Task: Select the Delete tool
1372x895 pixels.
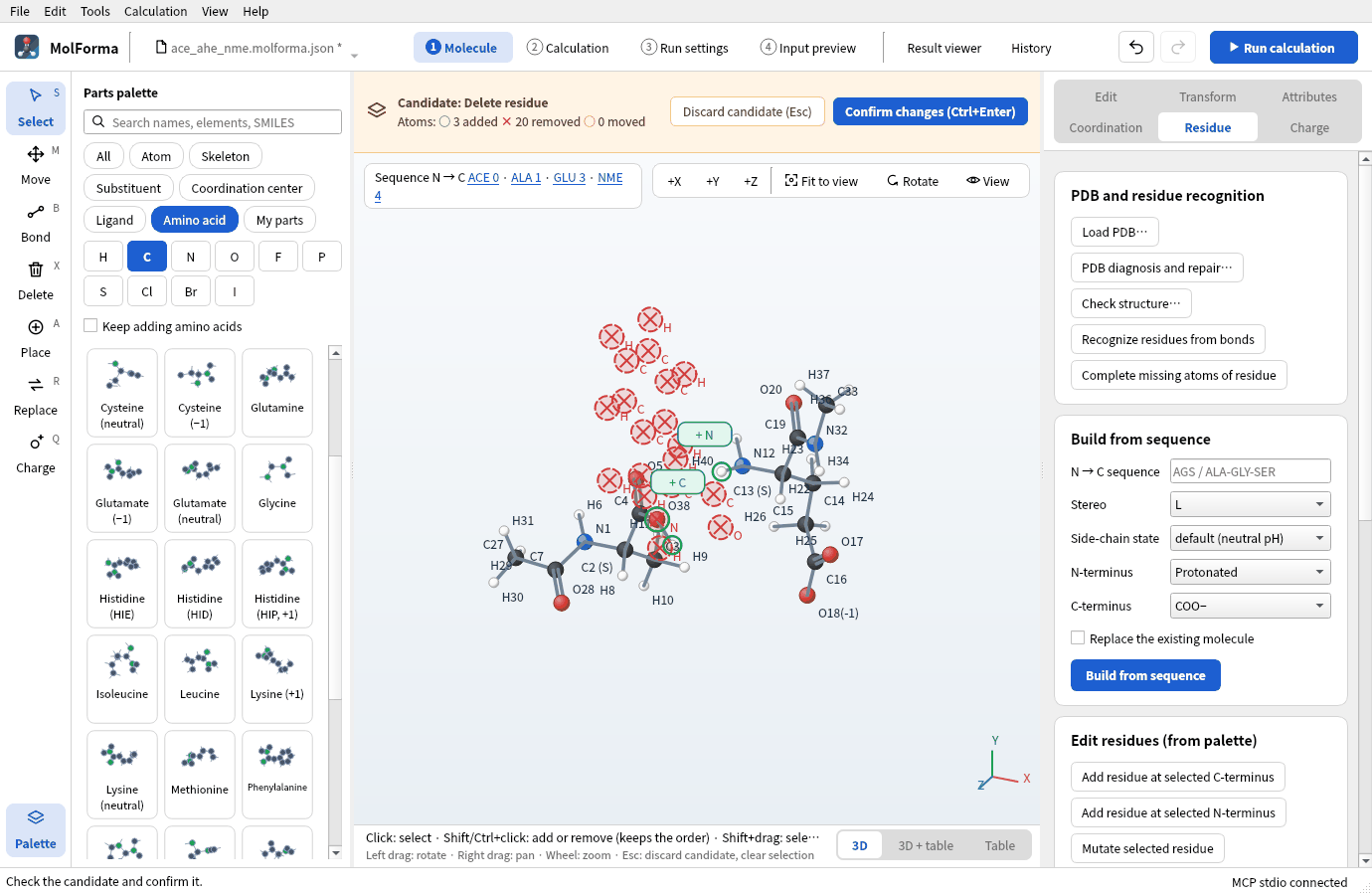Action: [x=36, y=280]
